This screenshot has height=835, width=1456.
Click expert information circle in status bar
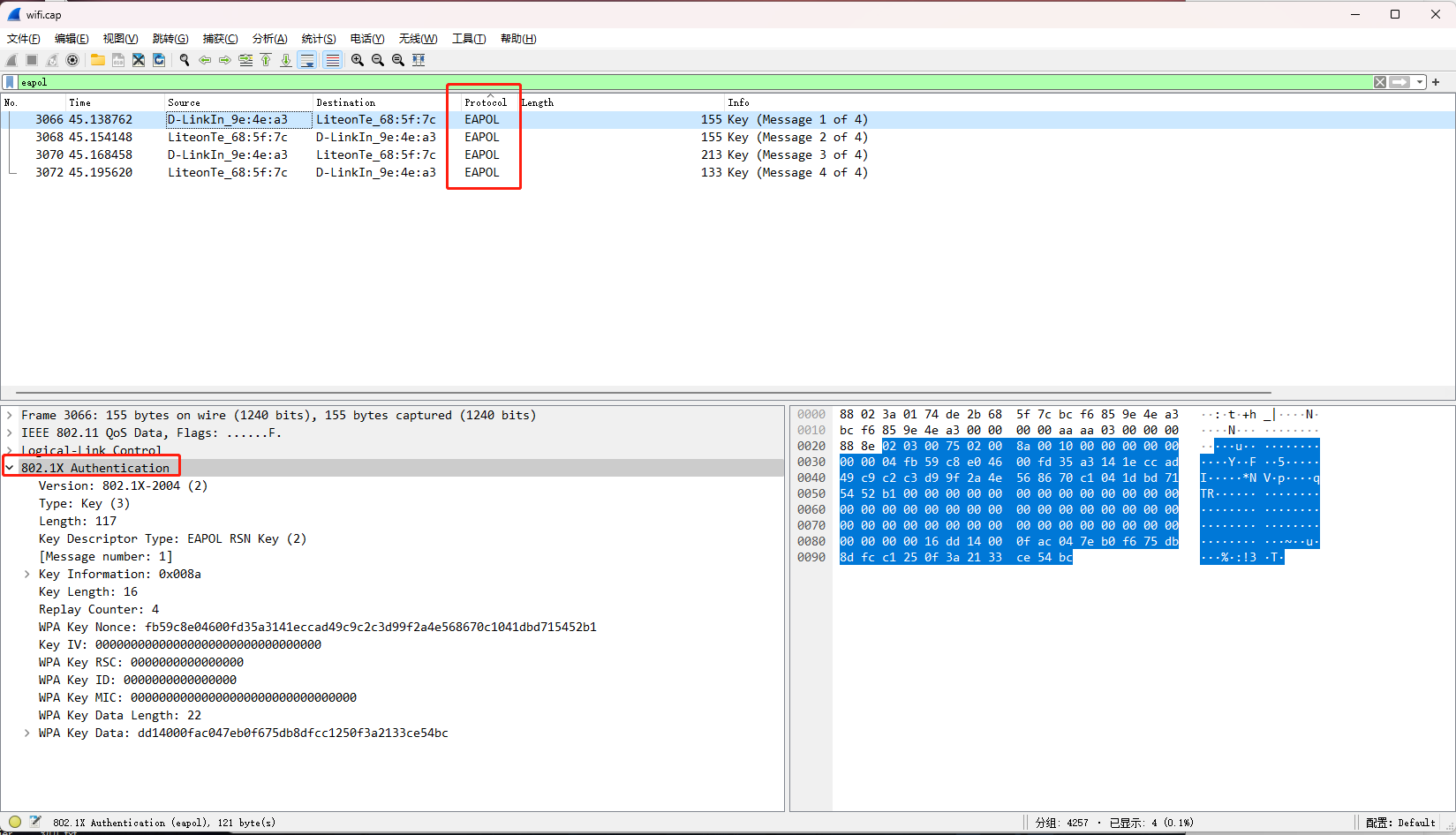click(x=15, y=822)
